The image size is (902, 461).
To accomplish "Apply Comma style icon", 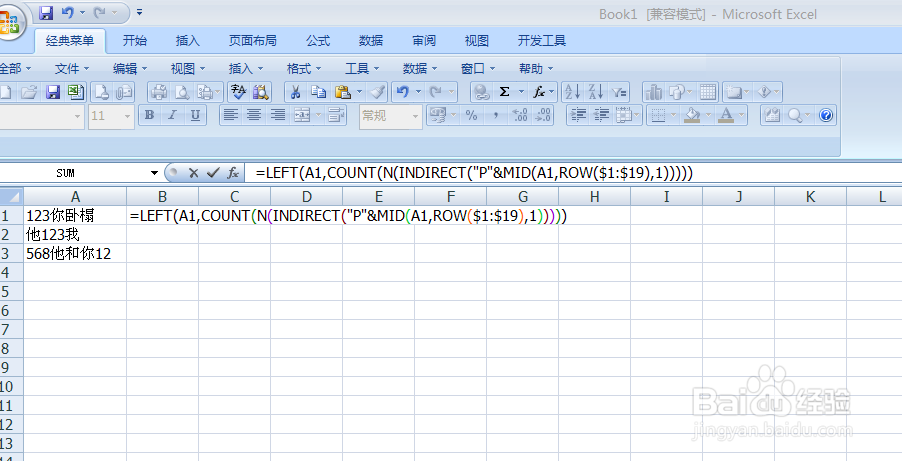I will tap(495, 116).
